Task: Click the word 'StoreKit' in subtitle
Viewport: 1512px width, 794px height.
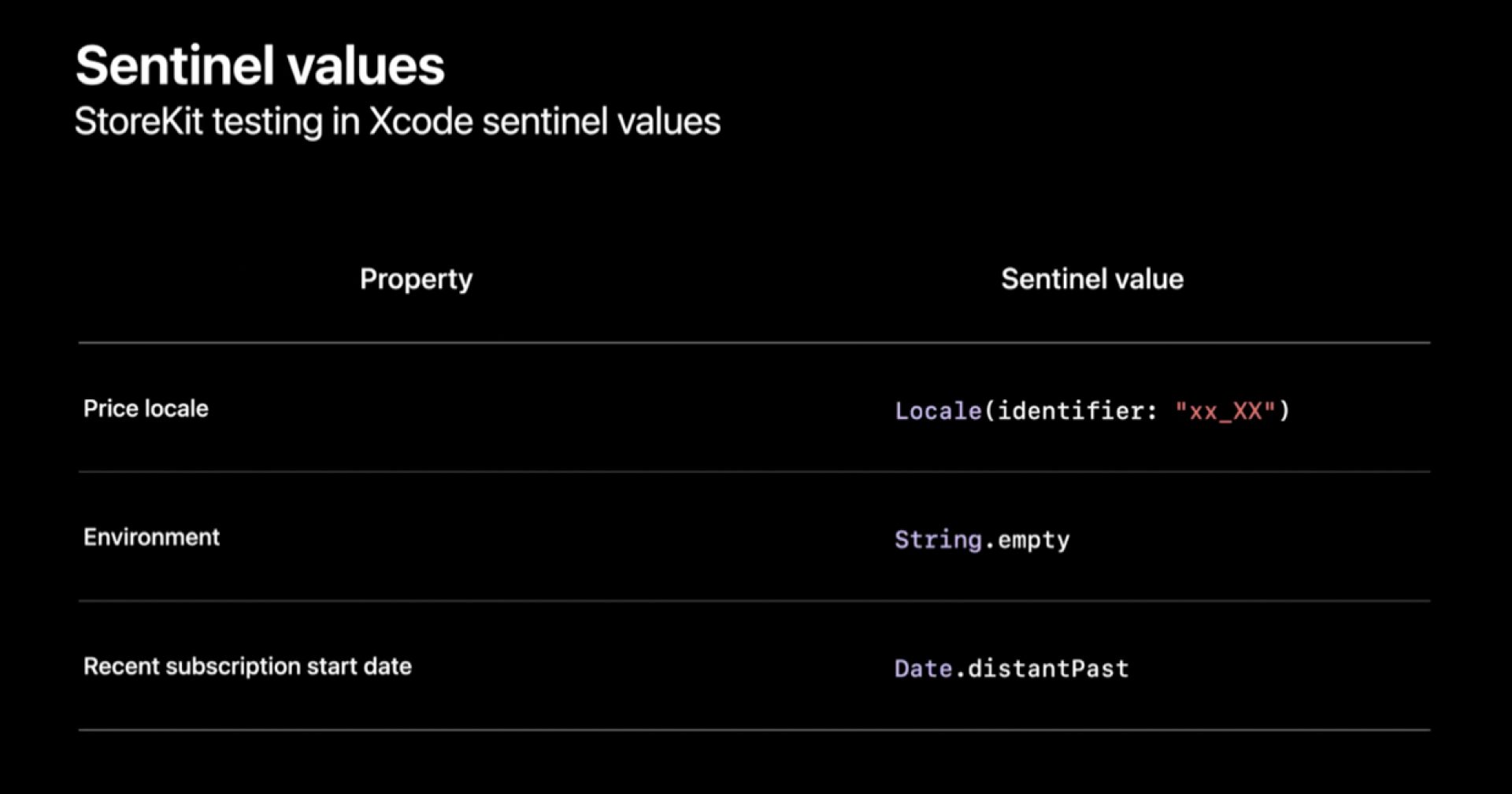Action: (139, 122)
